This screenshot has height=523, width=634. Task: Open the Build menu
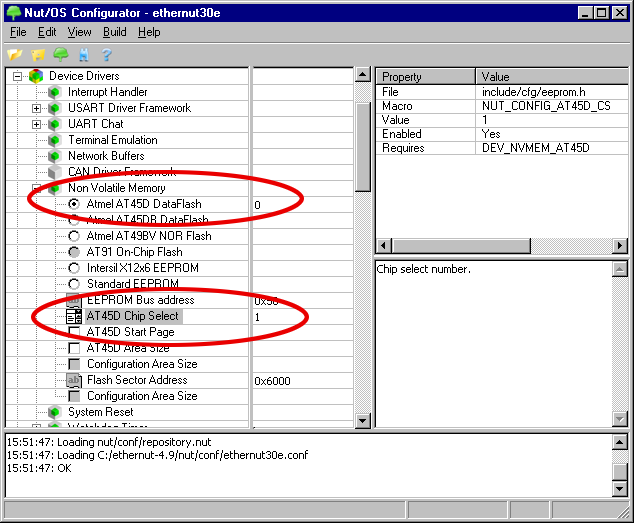[x=114, y=32]
